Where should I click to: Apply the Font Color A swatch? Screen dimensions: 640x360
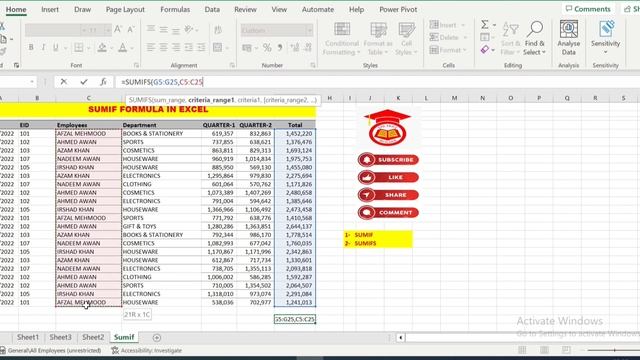(x=122, y=48)
